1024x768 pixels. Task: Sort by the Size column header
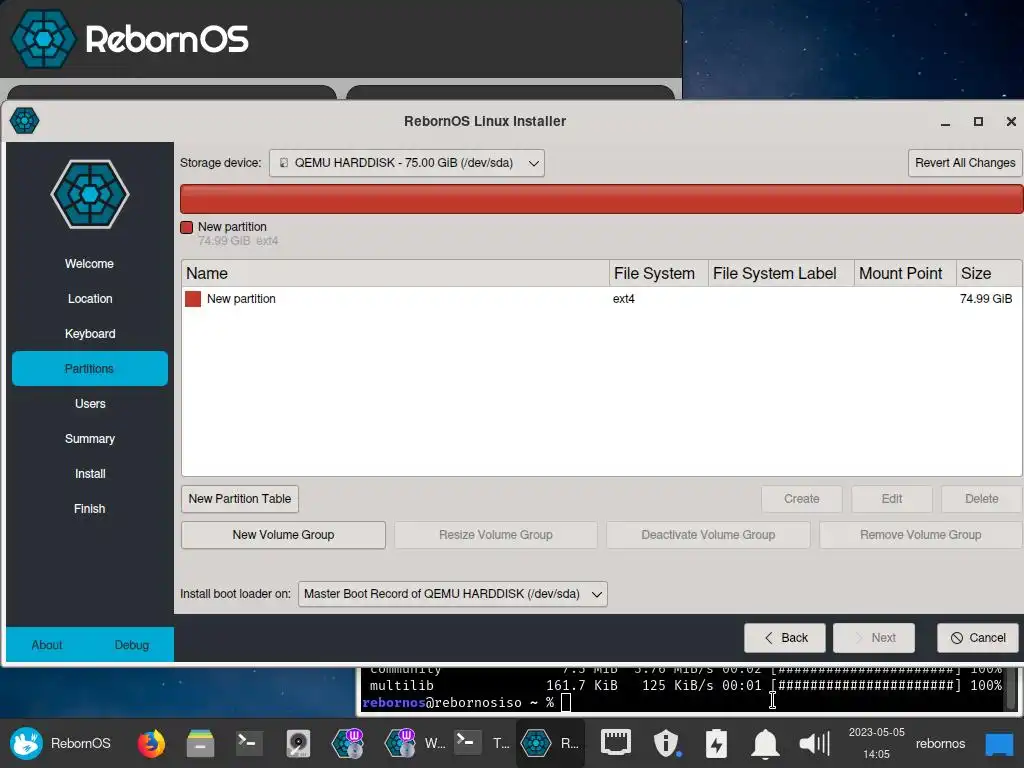[989, 273]
